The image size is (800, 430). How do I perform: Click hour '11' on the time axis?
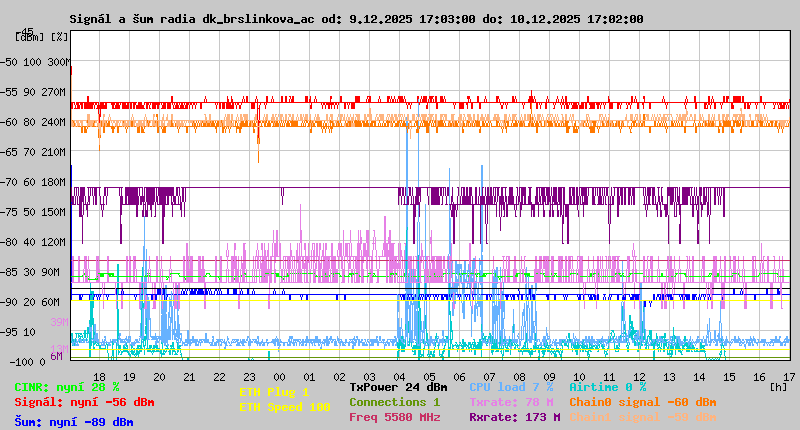point(609,377)
